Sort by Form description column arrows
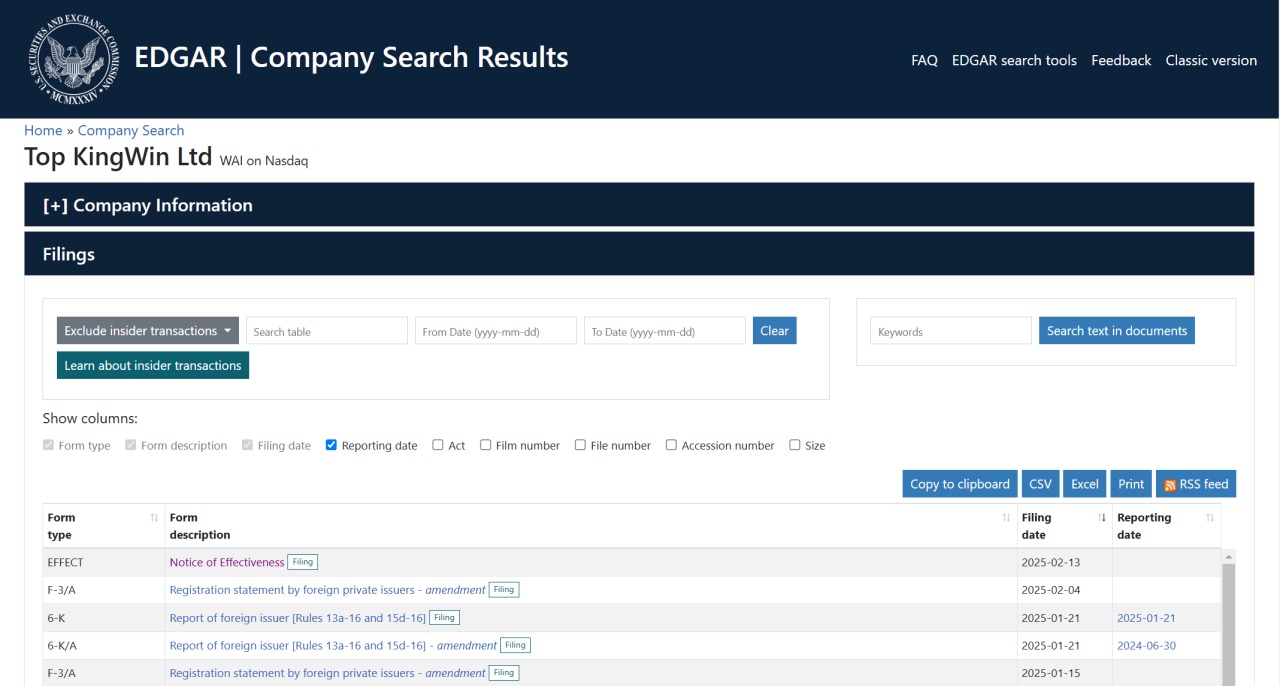1280x686 pixels. point(1006,518)
